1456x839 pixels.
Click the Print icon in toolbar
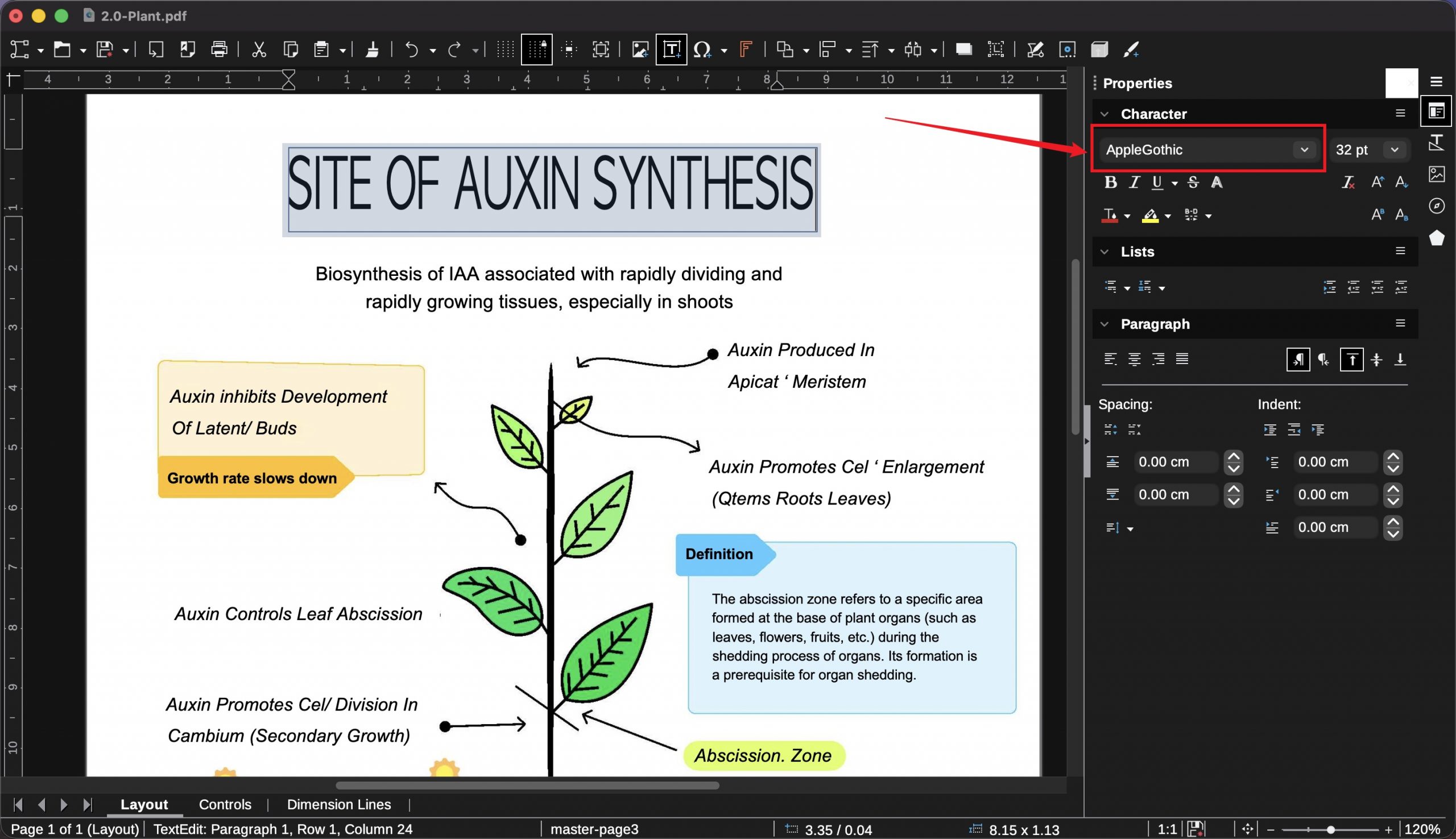[219, 49]
